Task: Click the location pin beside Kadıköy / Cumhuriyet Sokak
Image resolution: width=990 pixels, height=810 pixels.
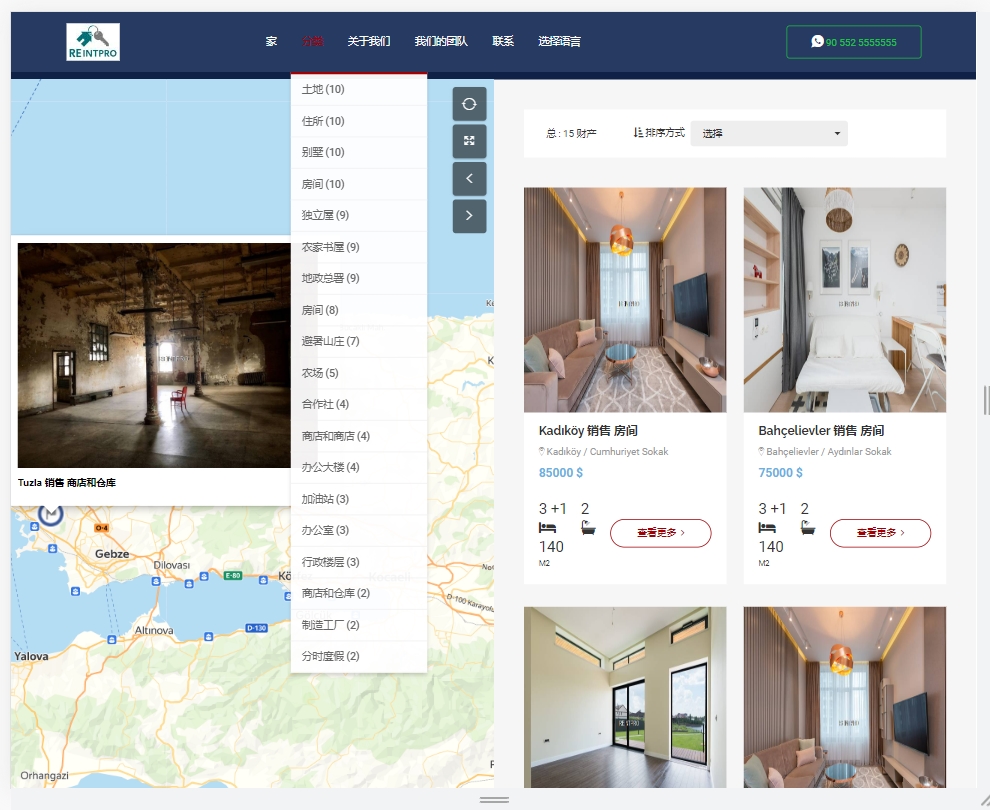Action: (x=541, y=451)
